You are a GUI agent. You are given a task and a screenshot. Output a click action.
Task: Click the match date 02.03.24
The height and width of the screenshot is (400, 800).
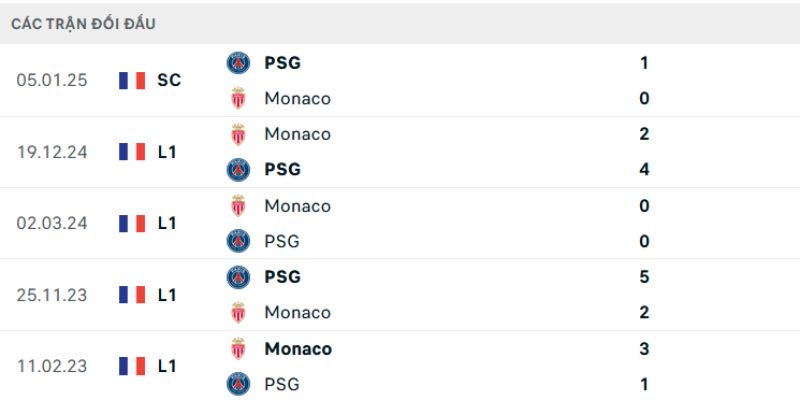[52, 223]
